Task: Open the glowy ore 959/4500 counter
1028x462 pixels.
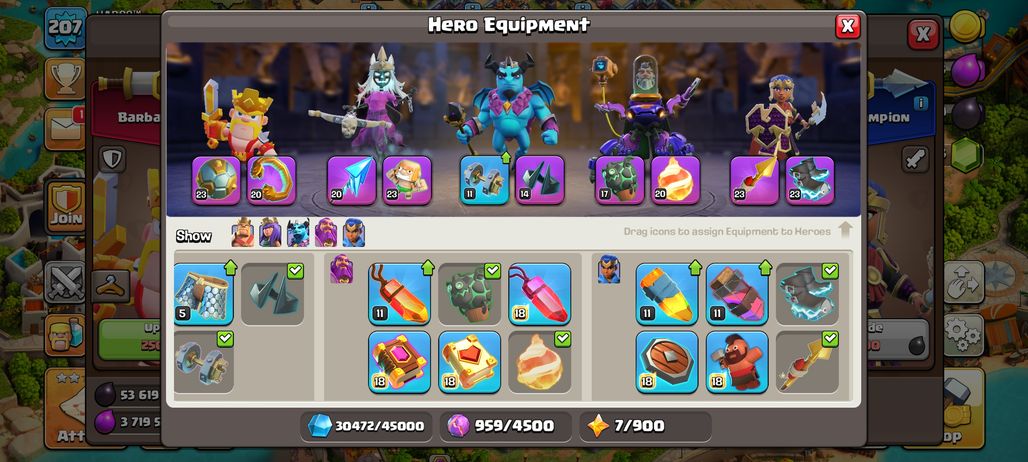Action: (x=505, y=426)
